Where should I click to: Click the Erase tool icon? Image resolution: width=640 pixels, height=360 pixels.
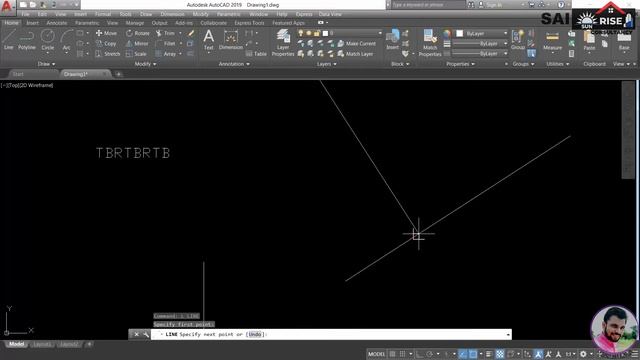(x=191, y=33)
